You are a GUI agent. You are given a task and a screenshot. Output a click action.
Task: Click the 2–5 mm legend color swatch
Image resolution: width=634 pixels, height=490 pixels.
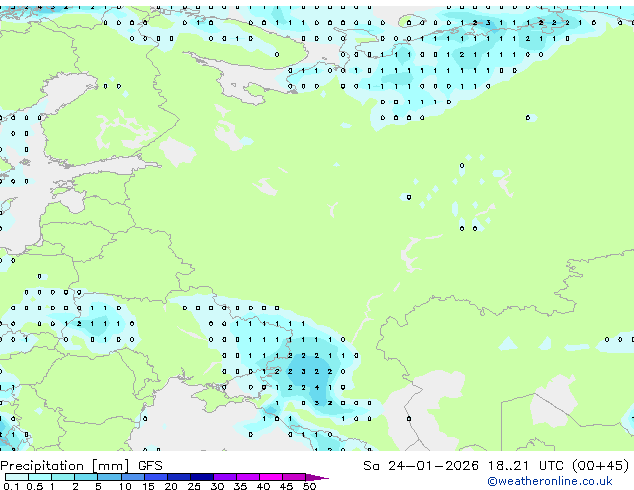pyautogui.click(x=86, y=477)
